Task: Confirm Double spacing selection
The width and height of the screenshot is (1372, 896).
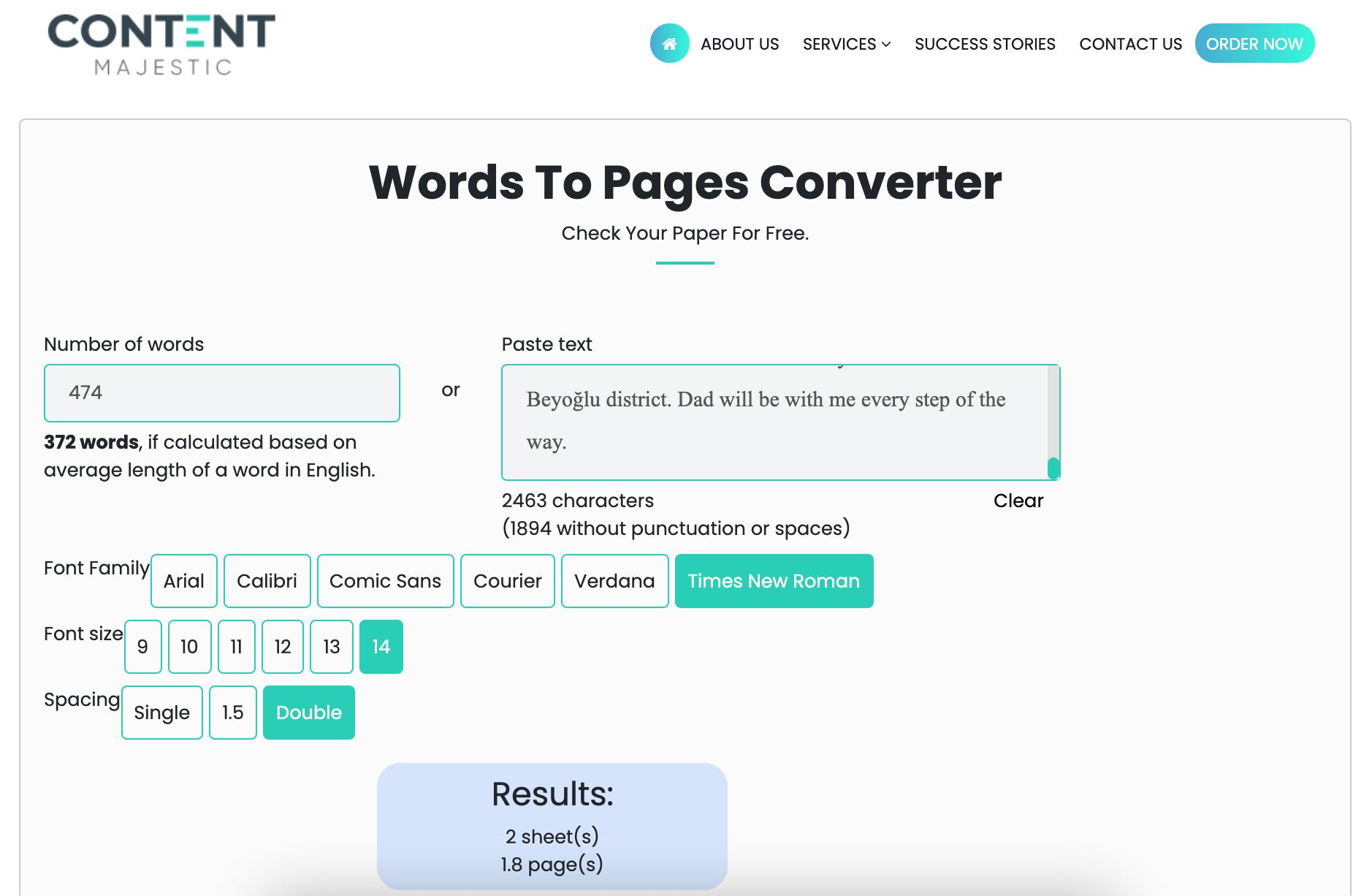Action: (308, 713)
